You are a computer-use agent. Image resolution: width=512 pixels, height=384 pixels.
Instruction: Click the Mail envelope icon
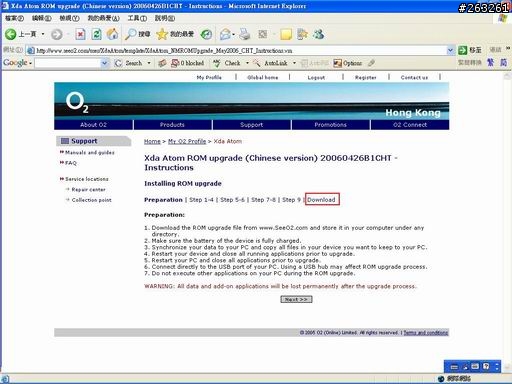(225, 34)
